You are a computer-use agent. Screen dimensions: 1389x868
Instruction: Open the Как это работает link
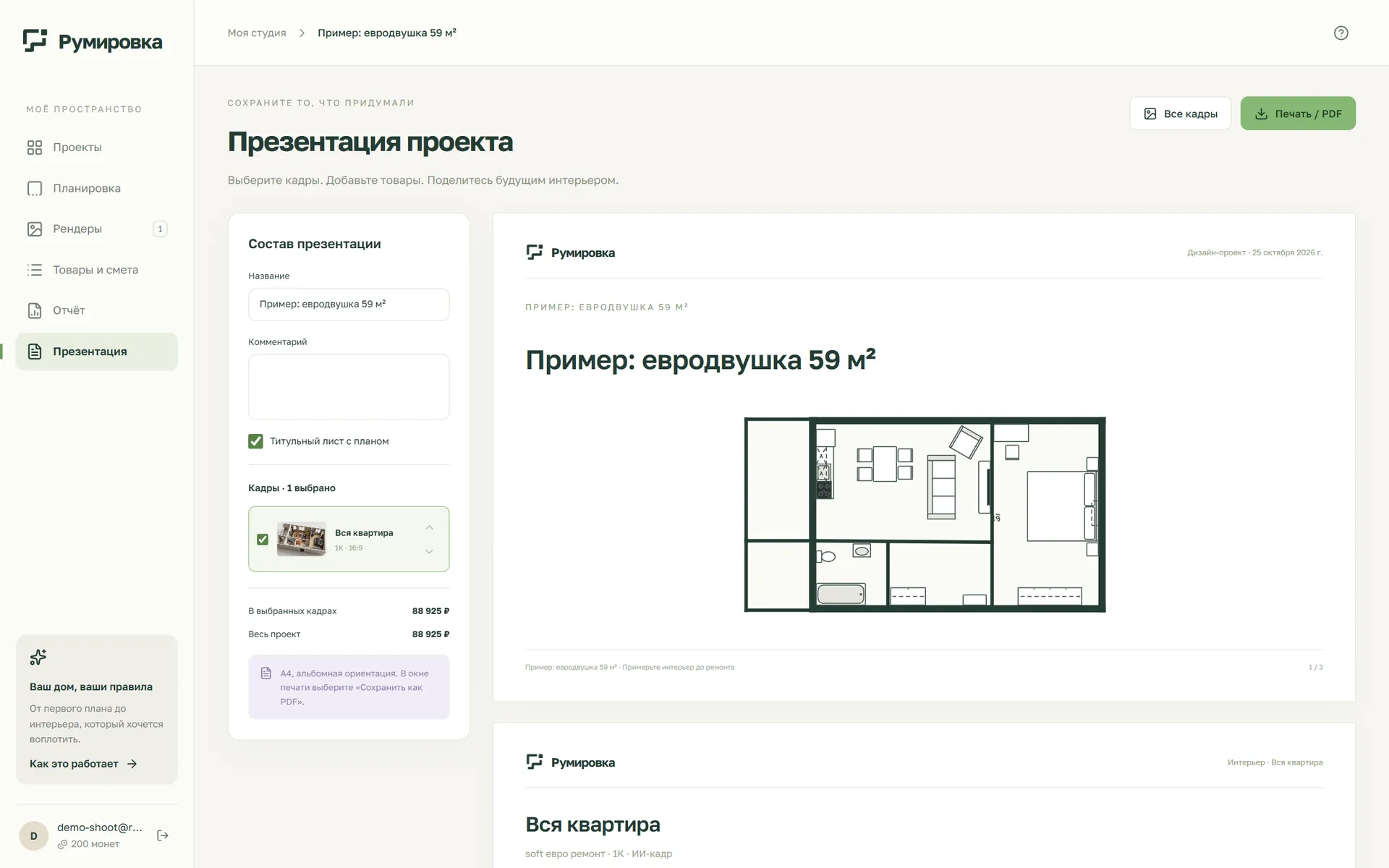83,764
